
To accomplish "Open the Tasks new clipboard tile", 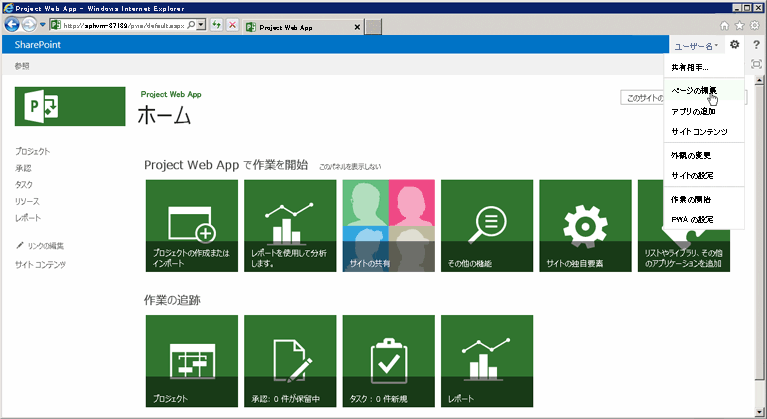I will 388,361.
